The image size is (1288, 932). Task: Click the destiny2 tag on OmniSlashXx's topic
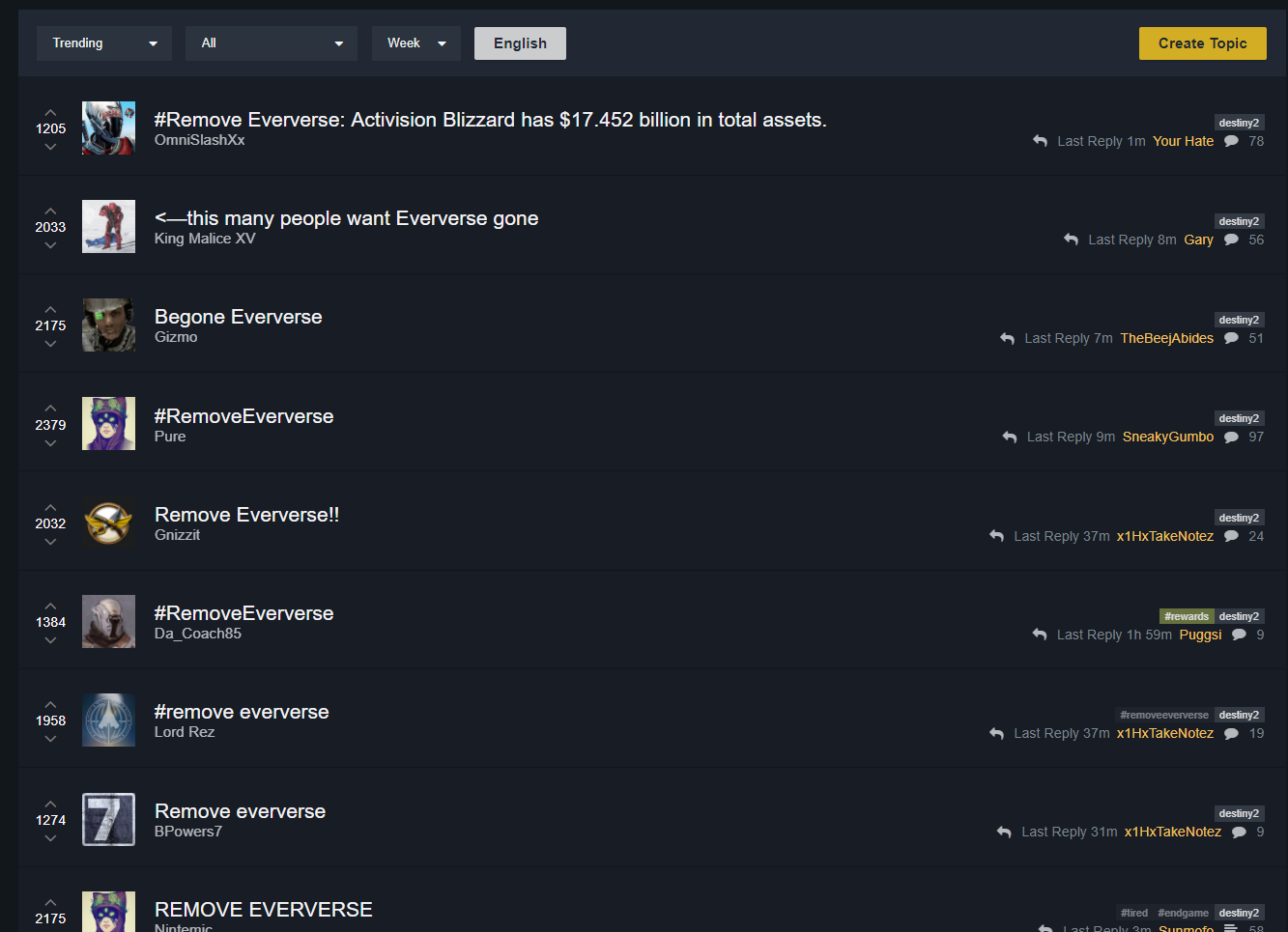click(x=1239, y=123)
